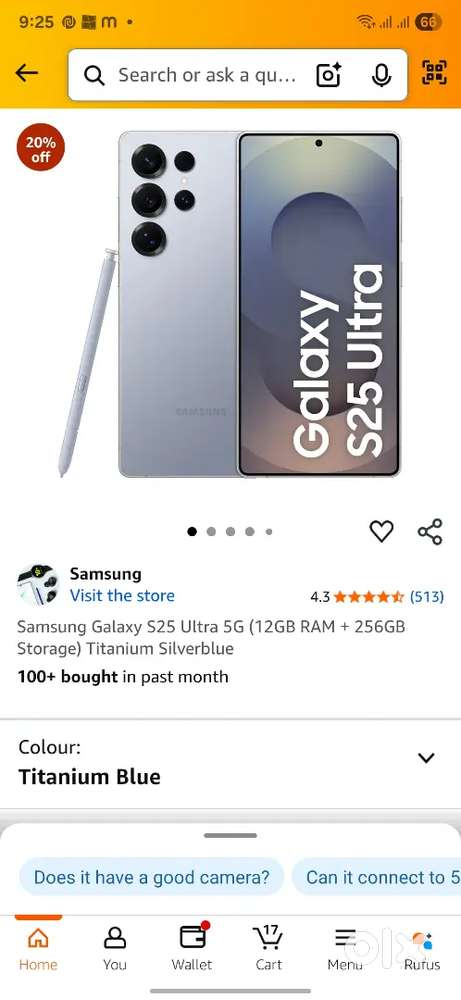Share product using share icon
The width and height of the screenshot is (461, 1000).
430,531
